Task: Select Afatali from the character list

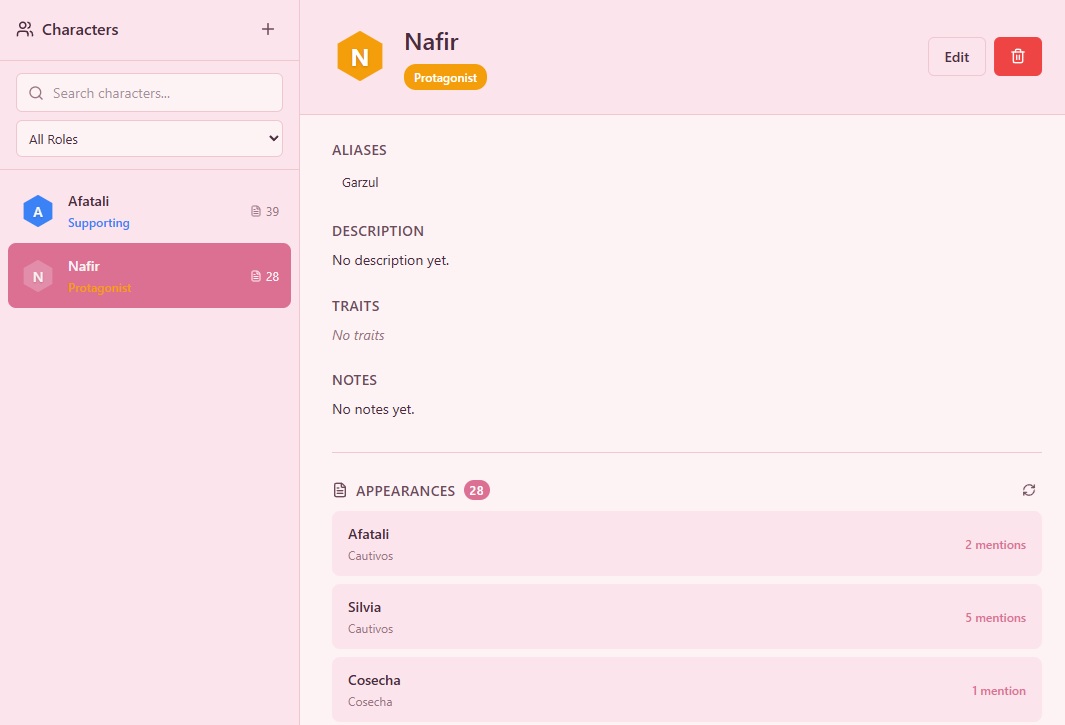Action: click(x=148, y=211)
